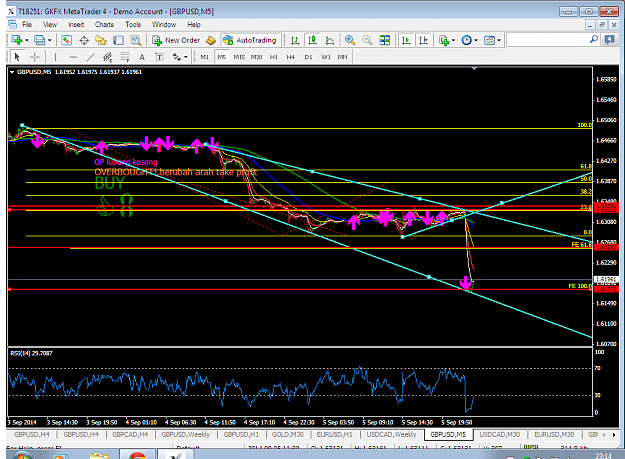Switch to M1 timeframe
The image size is (625, 459).
204,57
